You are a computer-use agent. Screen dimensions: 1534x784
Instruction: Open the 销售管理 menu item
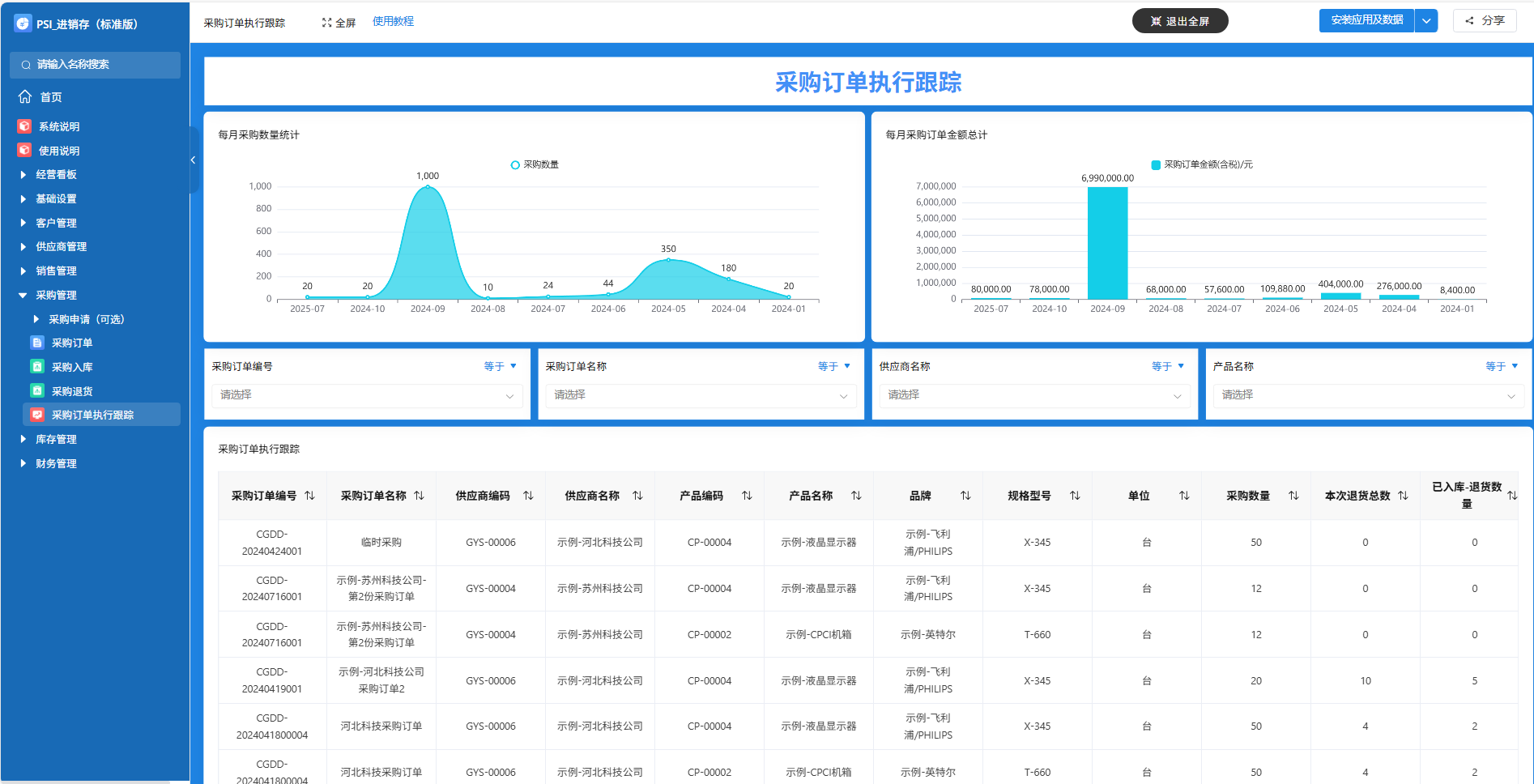pyautogui.click(x=56, y=271)
